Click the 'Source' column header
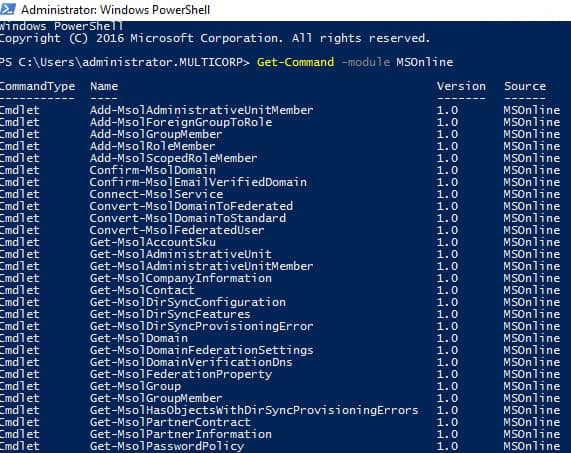Image resolution: width=571 pixels, height=453 pixels. pos(525,86)
